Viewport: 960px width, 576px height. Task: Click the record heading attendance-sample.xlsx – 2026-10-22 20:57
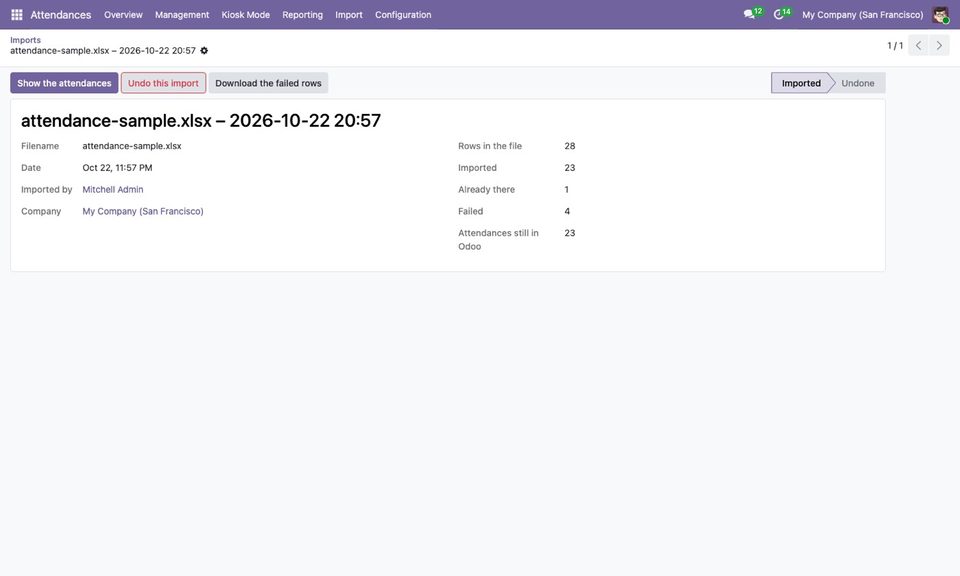(x=201, y=121)
